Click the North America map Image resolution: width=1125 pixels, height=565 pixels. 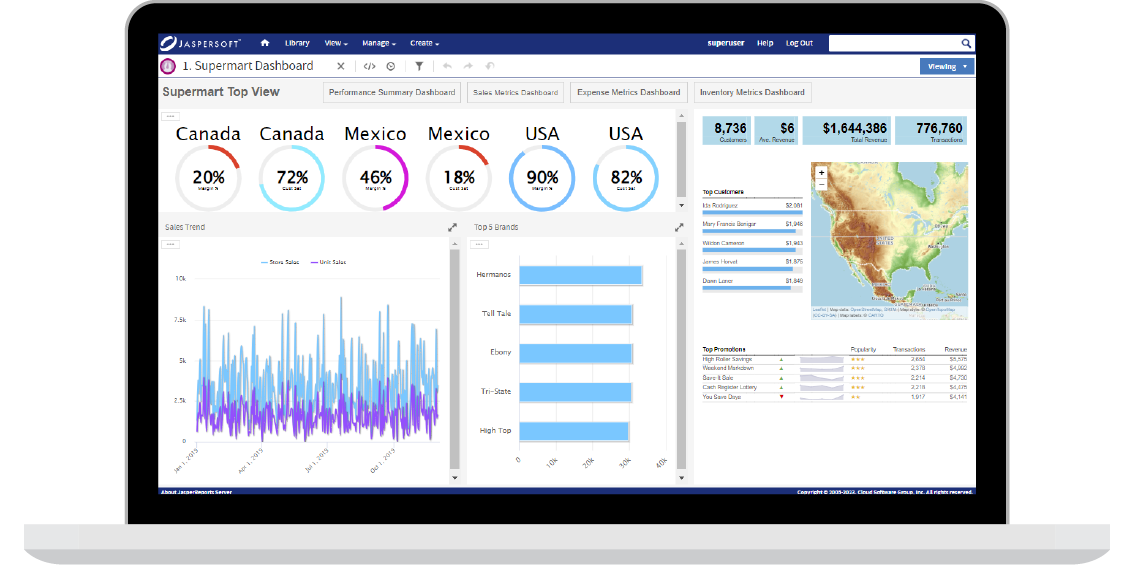pos(889,241)
